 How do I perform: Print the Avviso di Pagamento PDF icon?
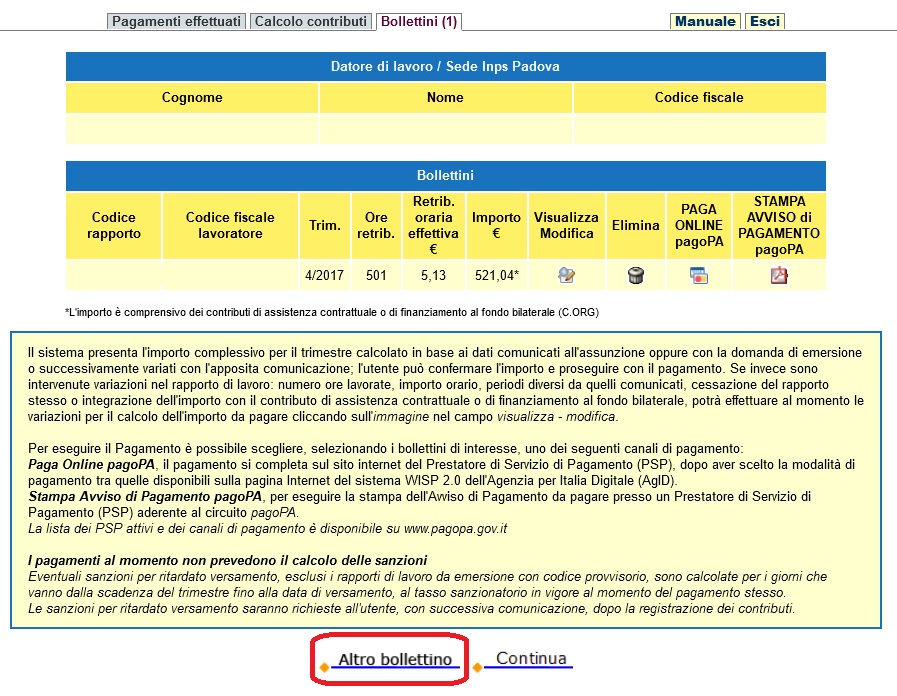point(779,276)
